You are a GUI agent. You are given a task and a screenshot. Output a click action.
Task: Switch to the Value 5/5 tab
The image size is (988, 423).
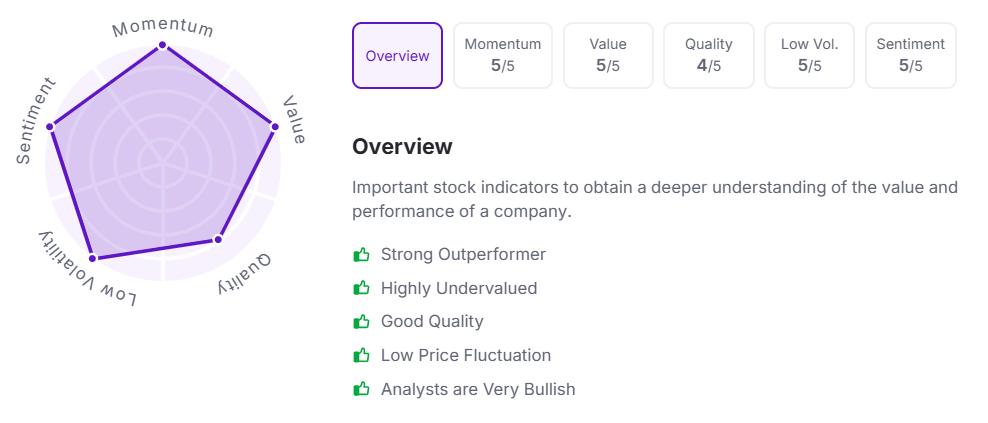608,56
